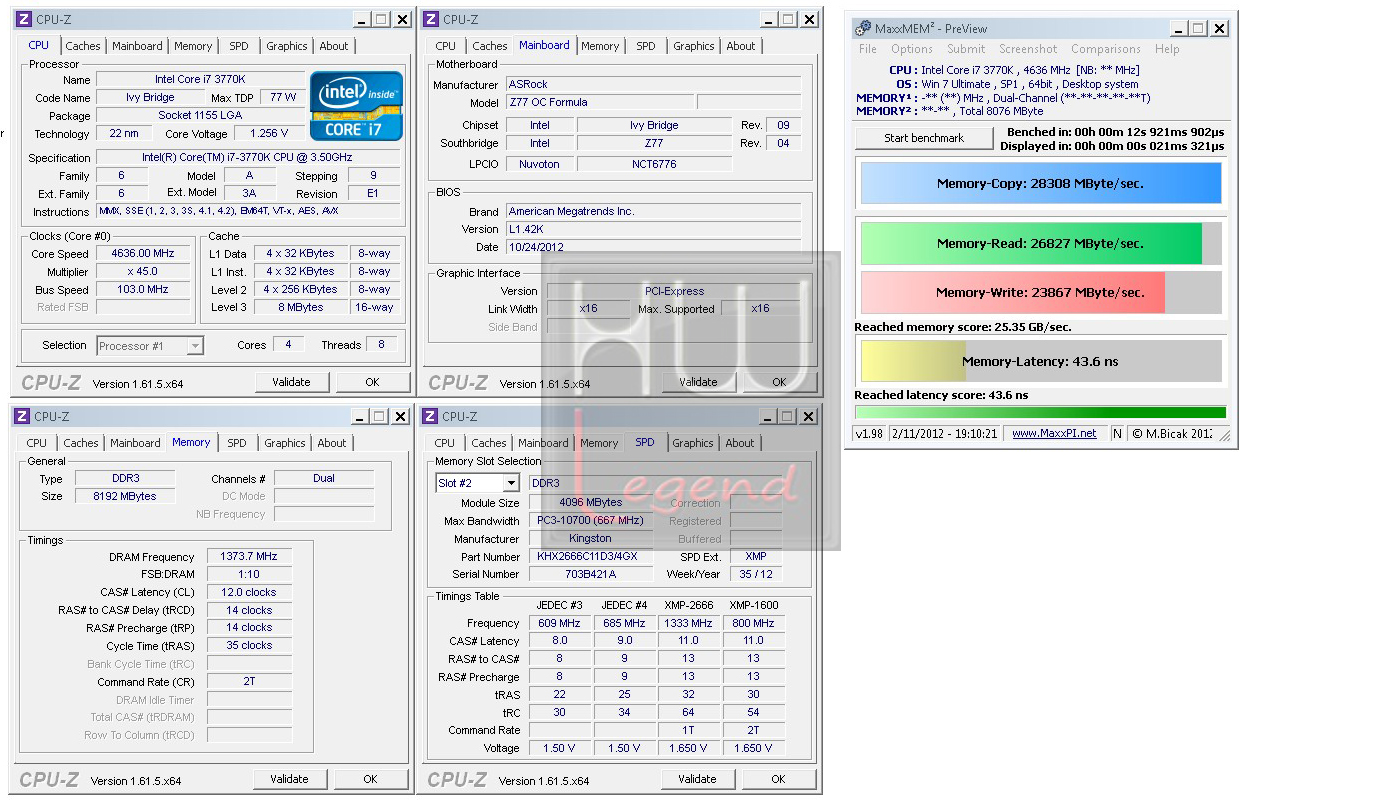
Task: Click the Week/Year 35 / 12 value
Action: [756, 574]
